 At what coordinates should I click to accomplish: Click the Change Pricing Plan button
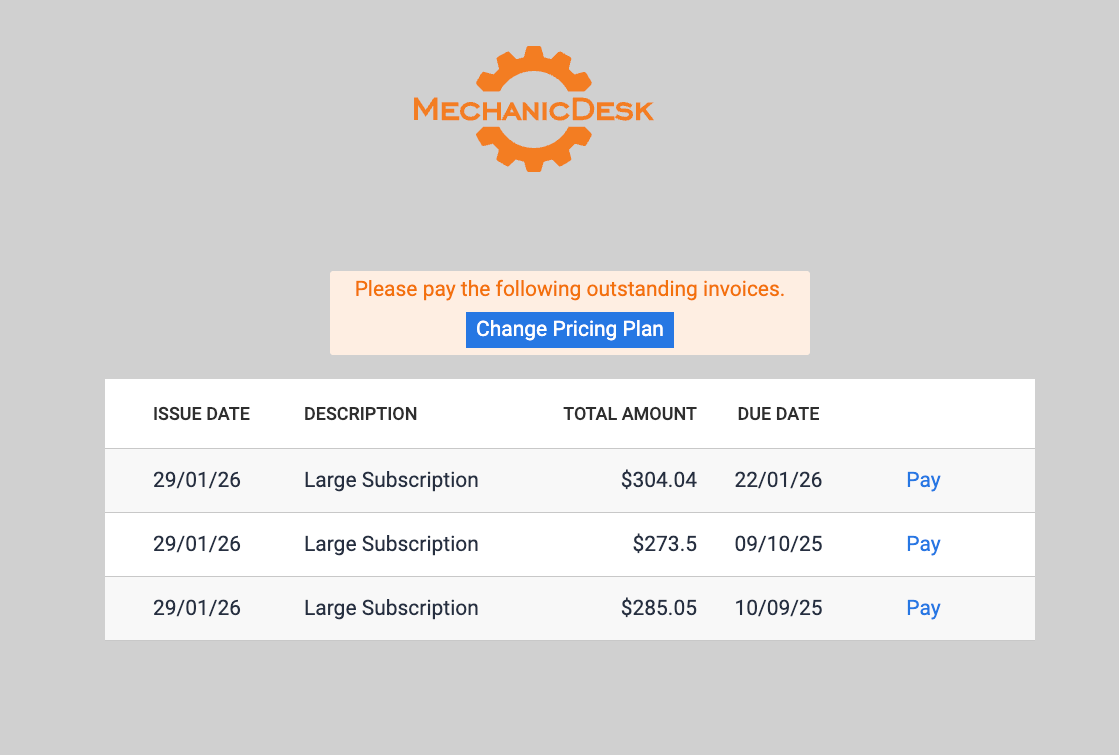[x=569, y=329]
